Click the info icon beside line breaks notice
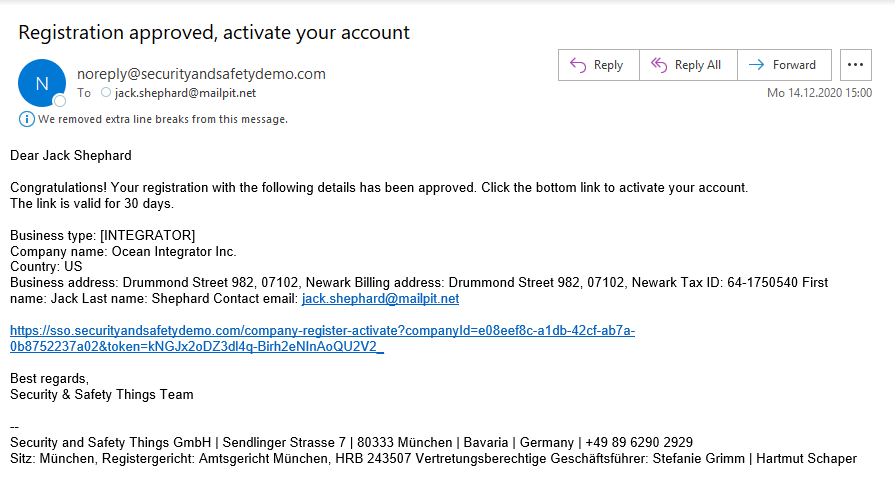The image size is (895, 486). [26, 119]
